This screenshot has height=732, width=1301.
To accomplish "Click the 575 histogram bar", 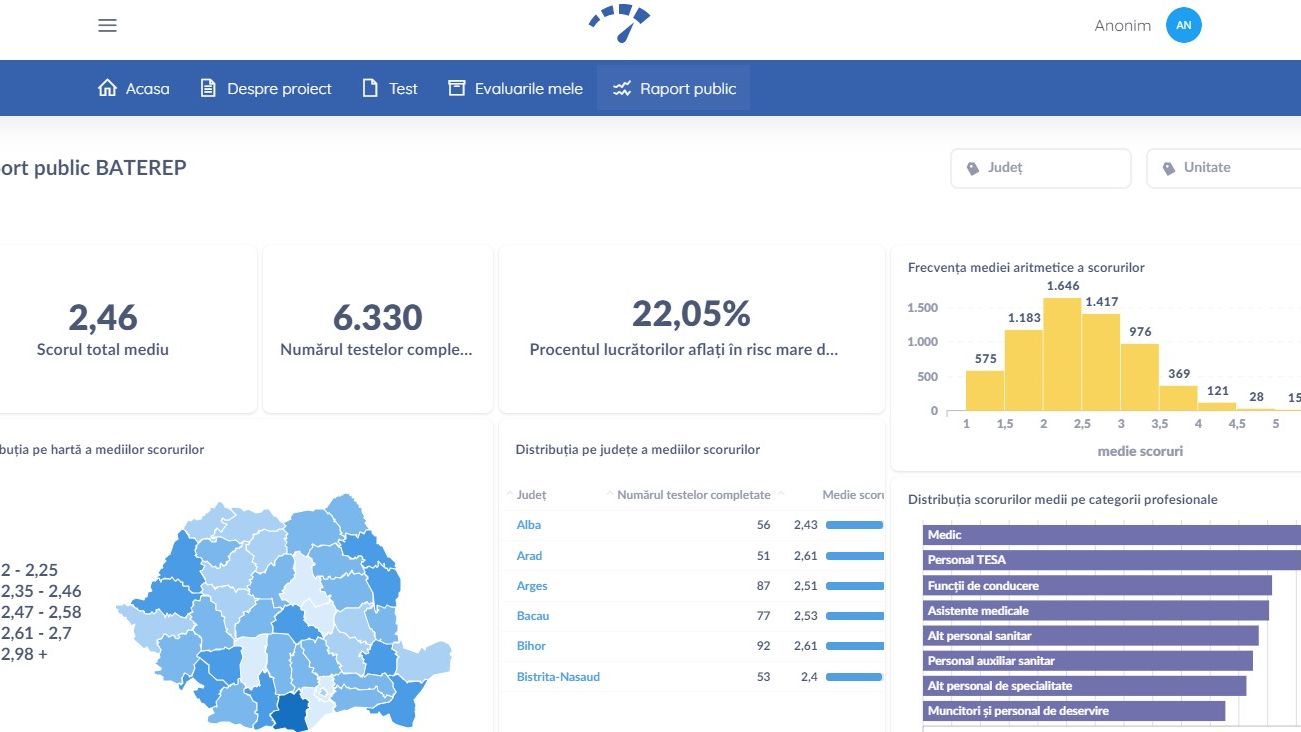I will [x=985, y=390].
